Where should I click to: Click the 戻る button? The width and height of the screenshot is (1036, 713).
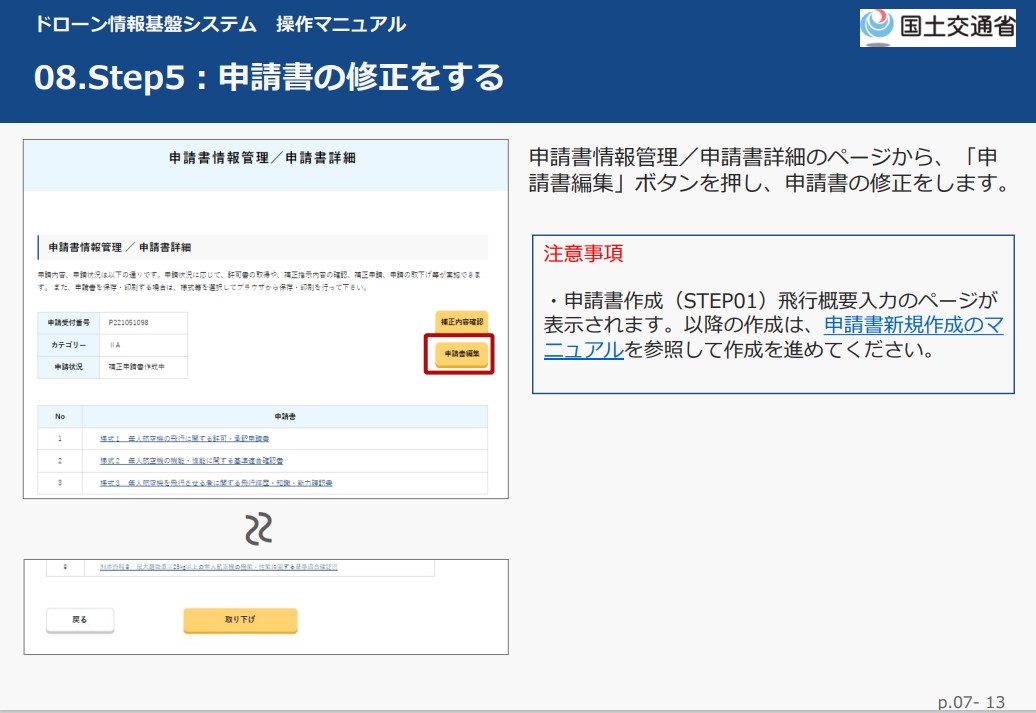click(x=80, y=620)
